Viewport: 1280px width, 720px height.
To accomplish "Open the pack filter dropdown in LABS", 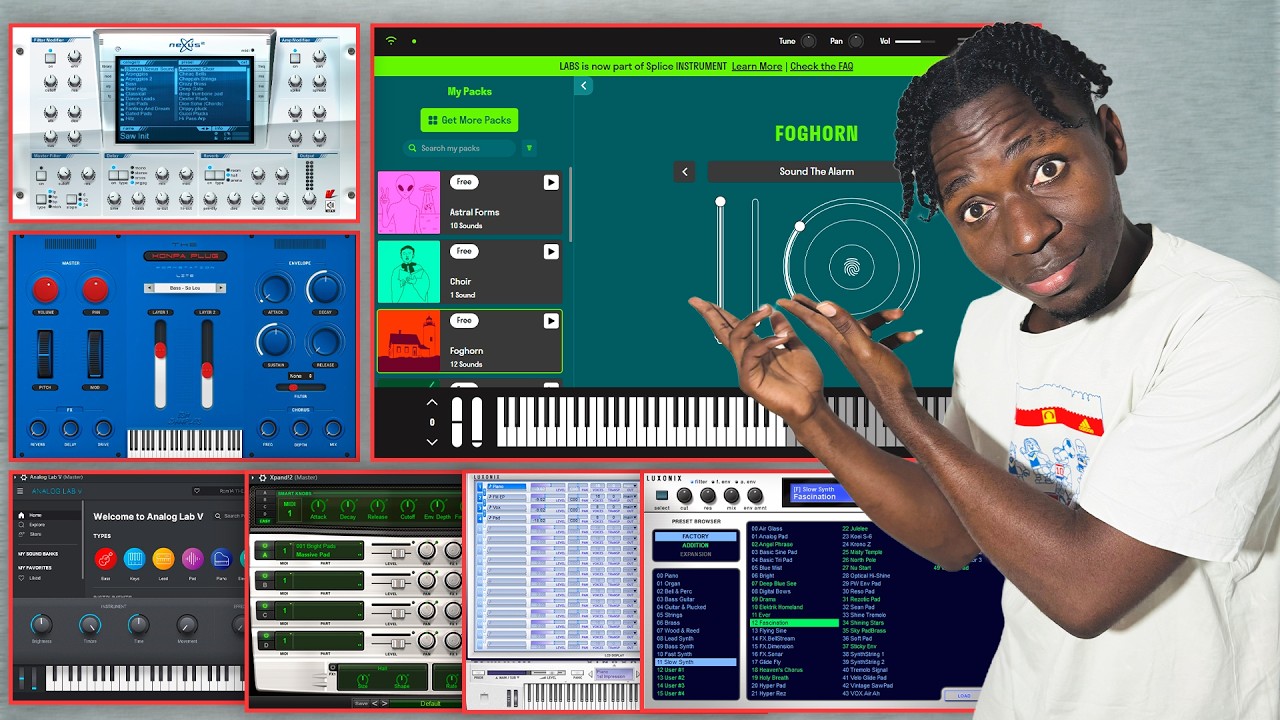I will 529,148.
